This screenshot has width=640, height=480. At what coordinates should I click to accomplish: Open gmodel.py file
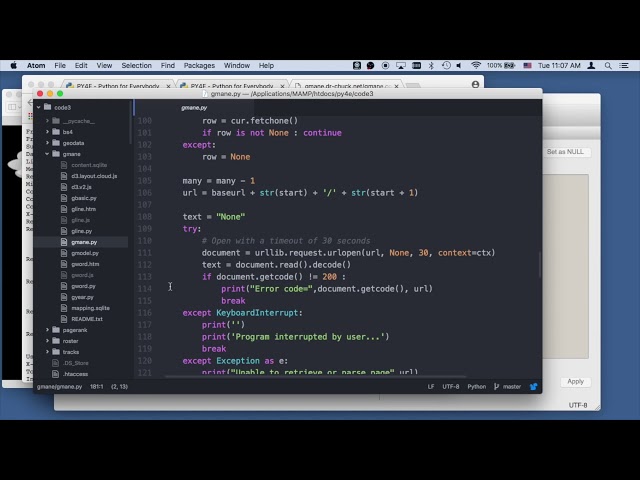click(x=85, y=253)
